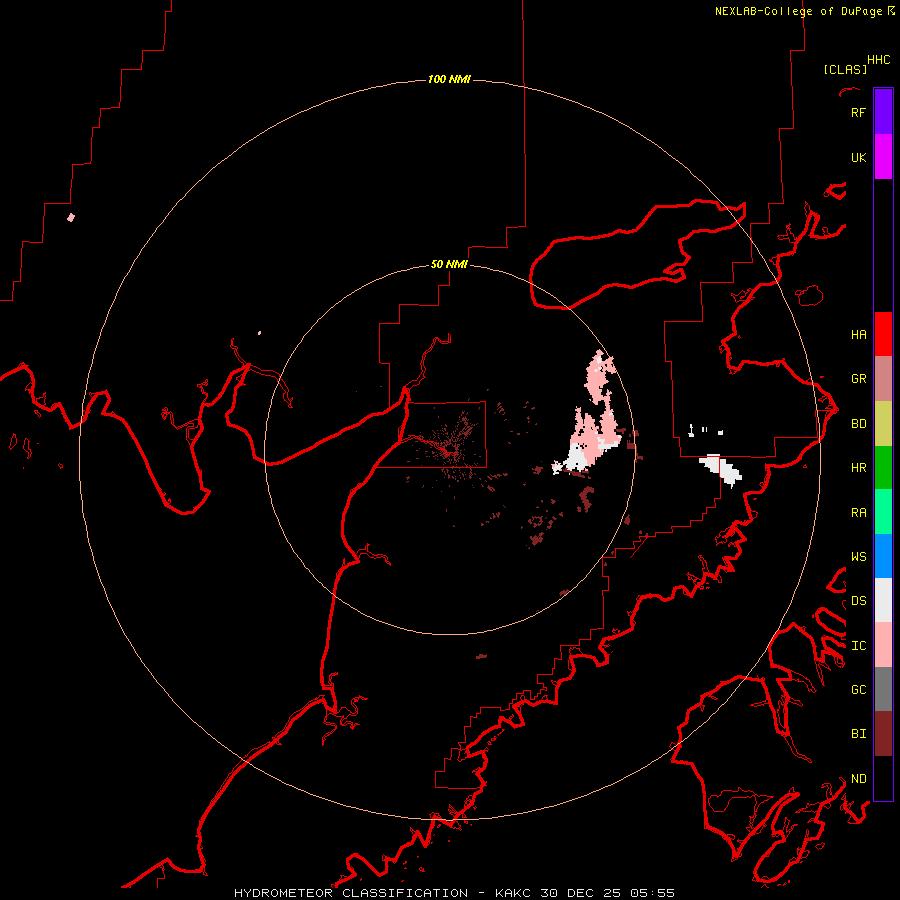This screenshot has height=900, width=900.
Task: Click the dark red biological echo cluster south of the pink echo
Action: (585, 498)
